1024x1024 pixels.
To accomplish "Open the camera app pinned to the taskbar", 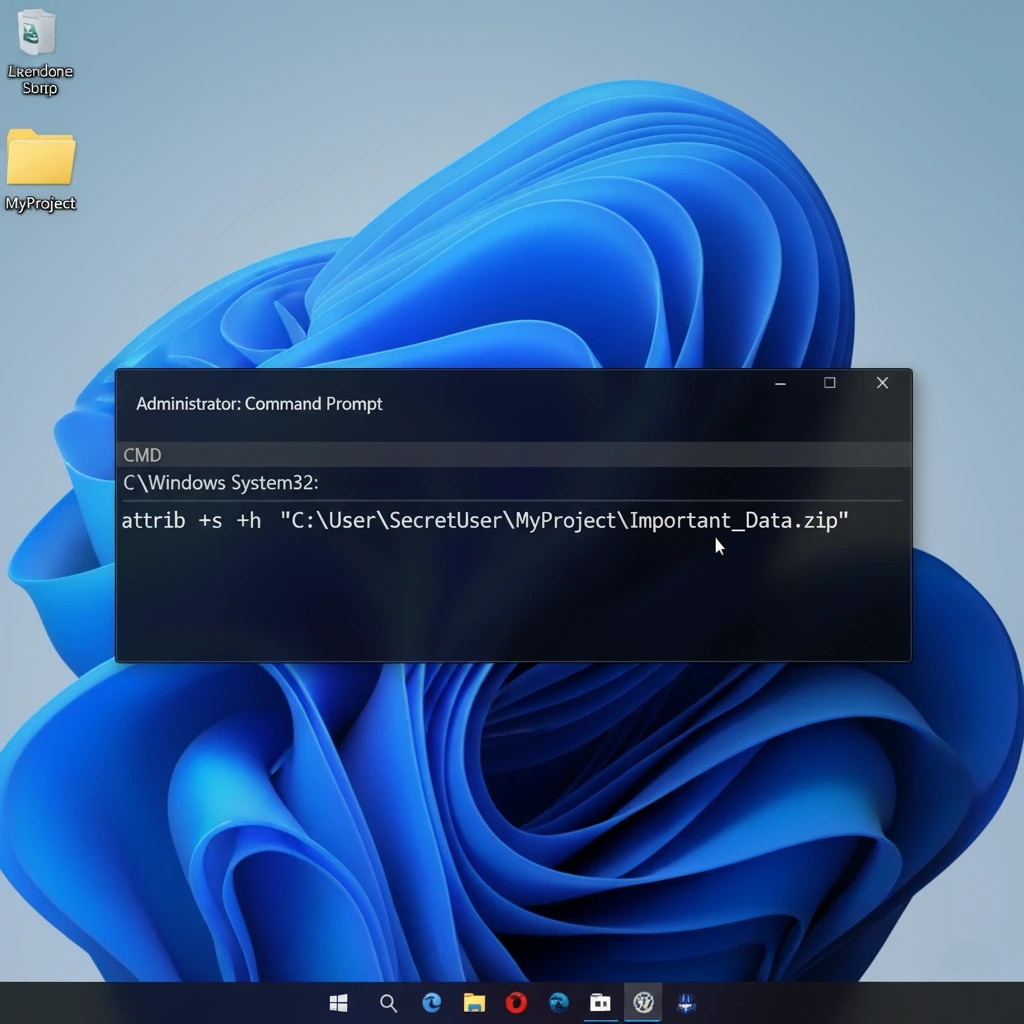I will (600, 1003).
